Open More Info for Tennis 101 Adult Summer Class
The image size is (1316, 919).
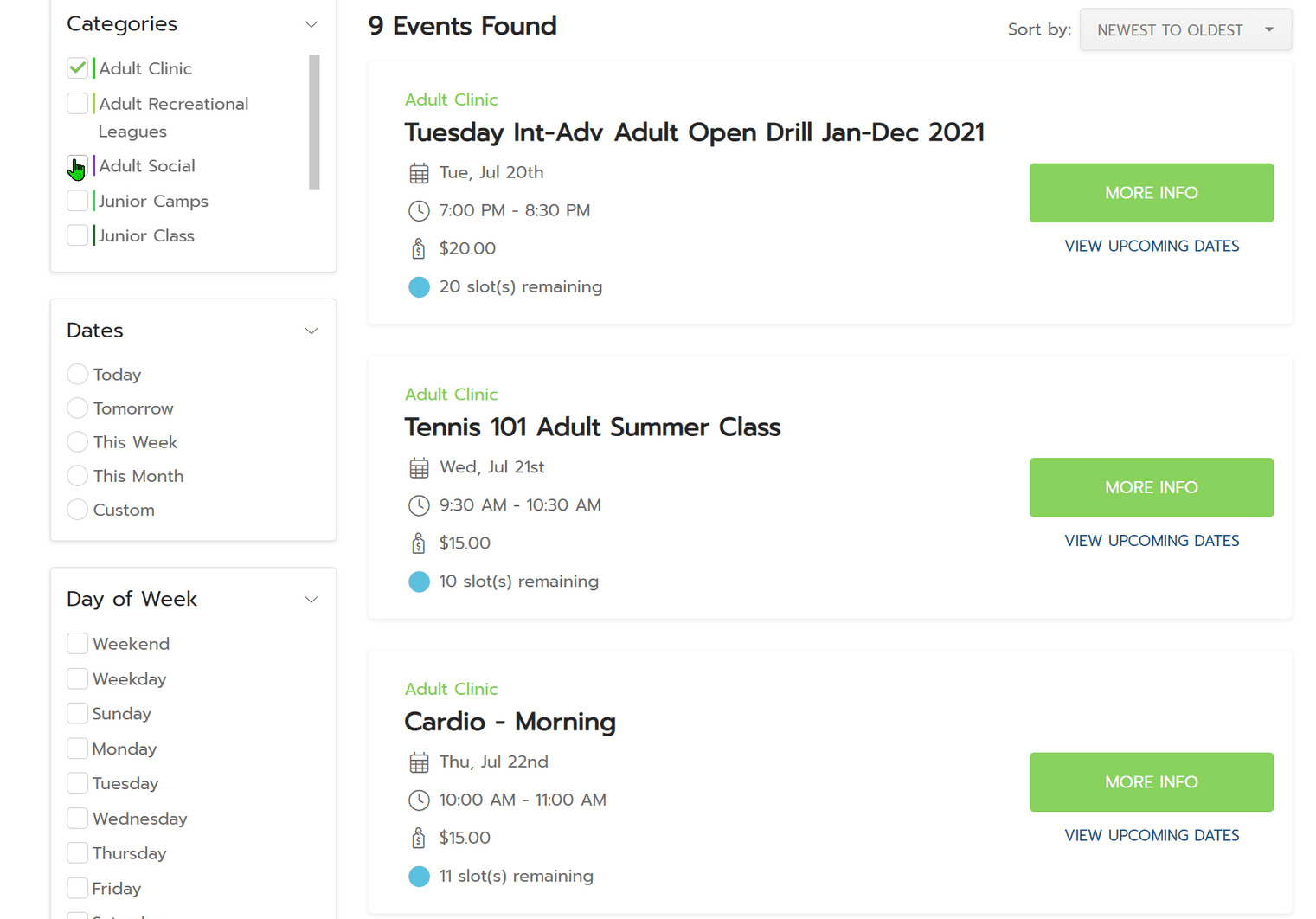(1151, 487)
